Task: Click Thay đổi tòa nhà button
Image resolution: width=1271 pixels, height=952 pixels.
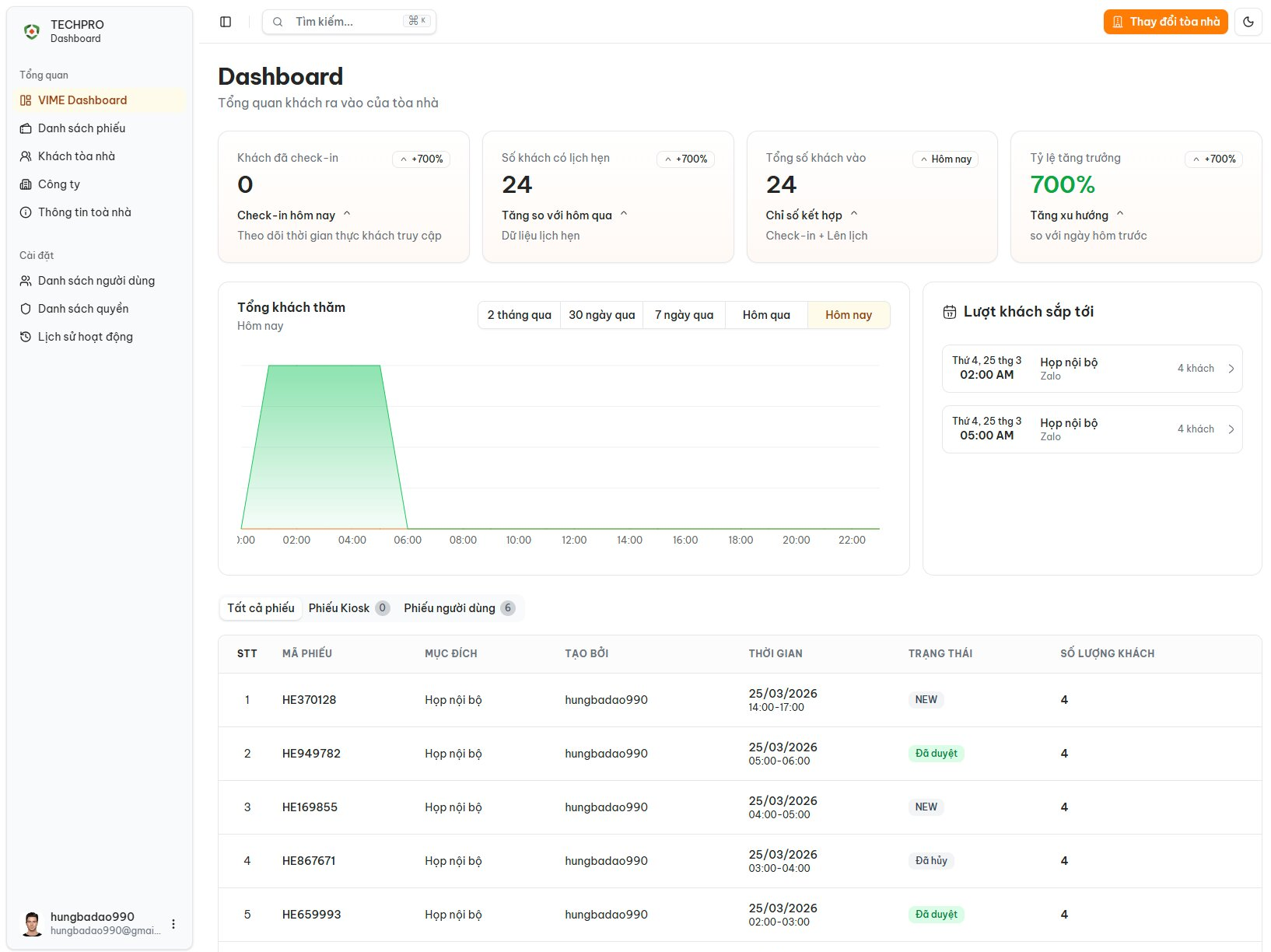Action: point(1165,22)
